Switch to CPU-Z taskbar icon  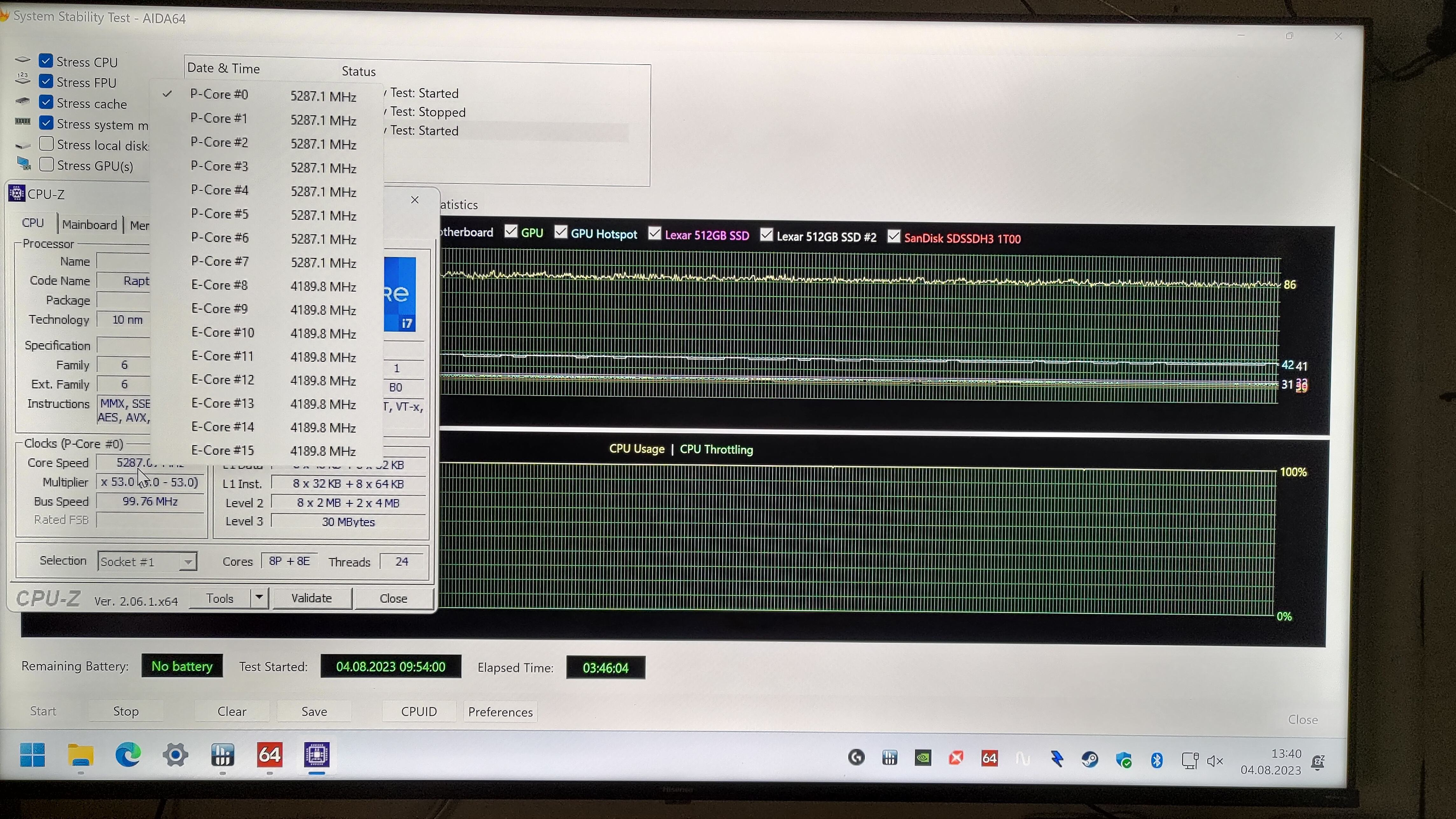317,755
